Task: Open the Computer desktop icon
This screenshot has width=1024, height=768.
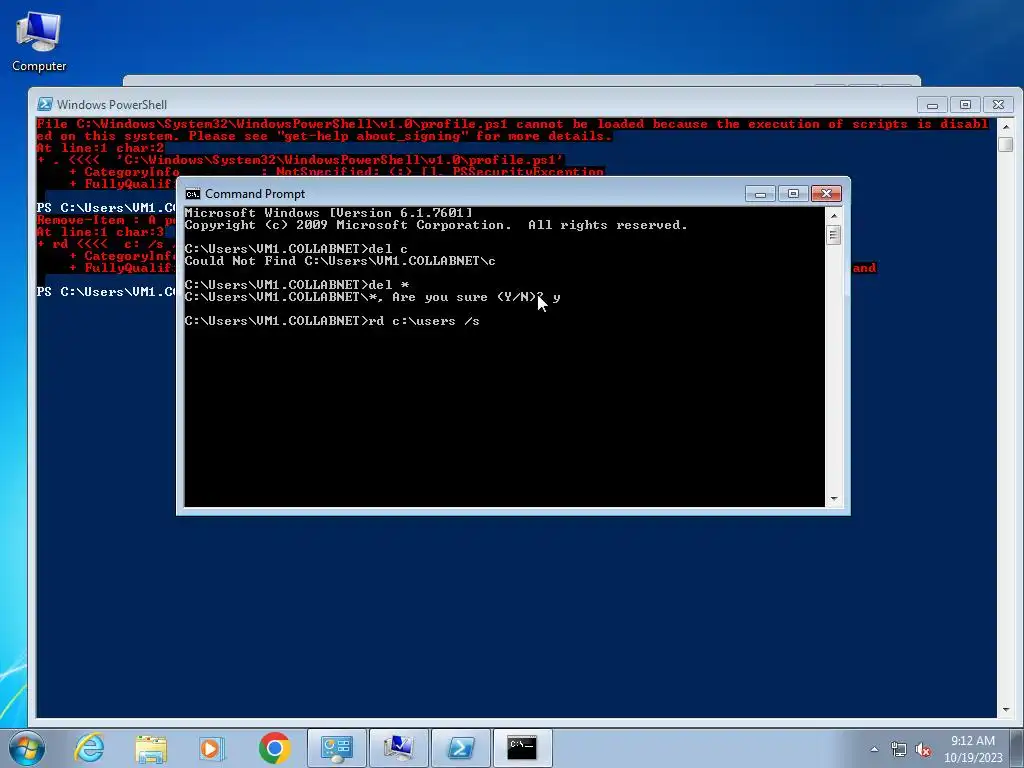Action: (x=39, y=42)
